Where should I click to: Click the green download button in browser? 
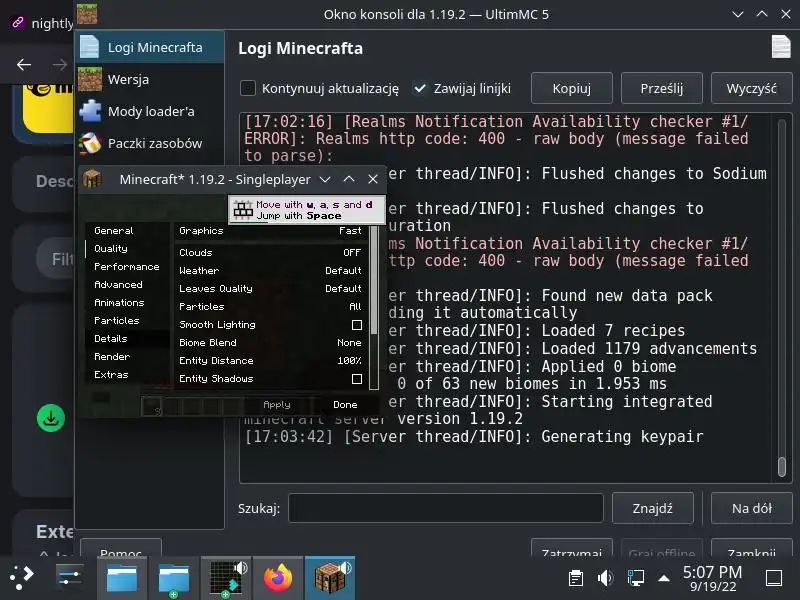click(x=51, y=418)
